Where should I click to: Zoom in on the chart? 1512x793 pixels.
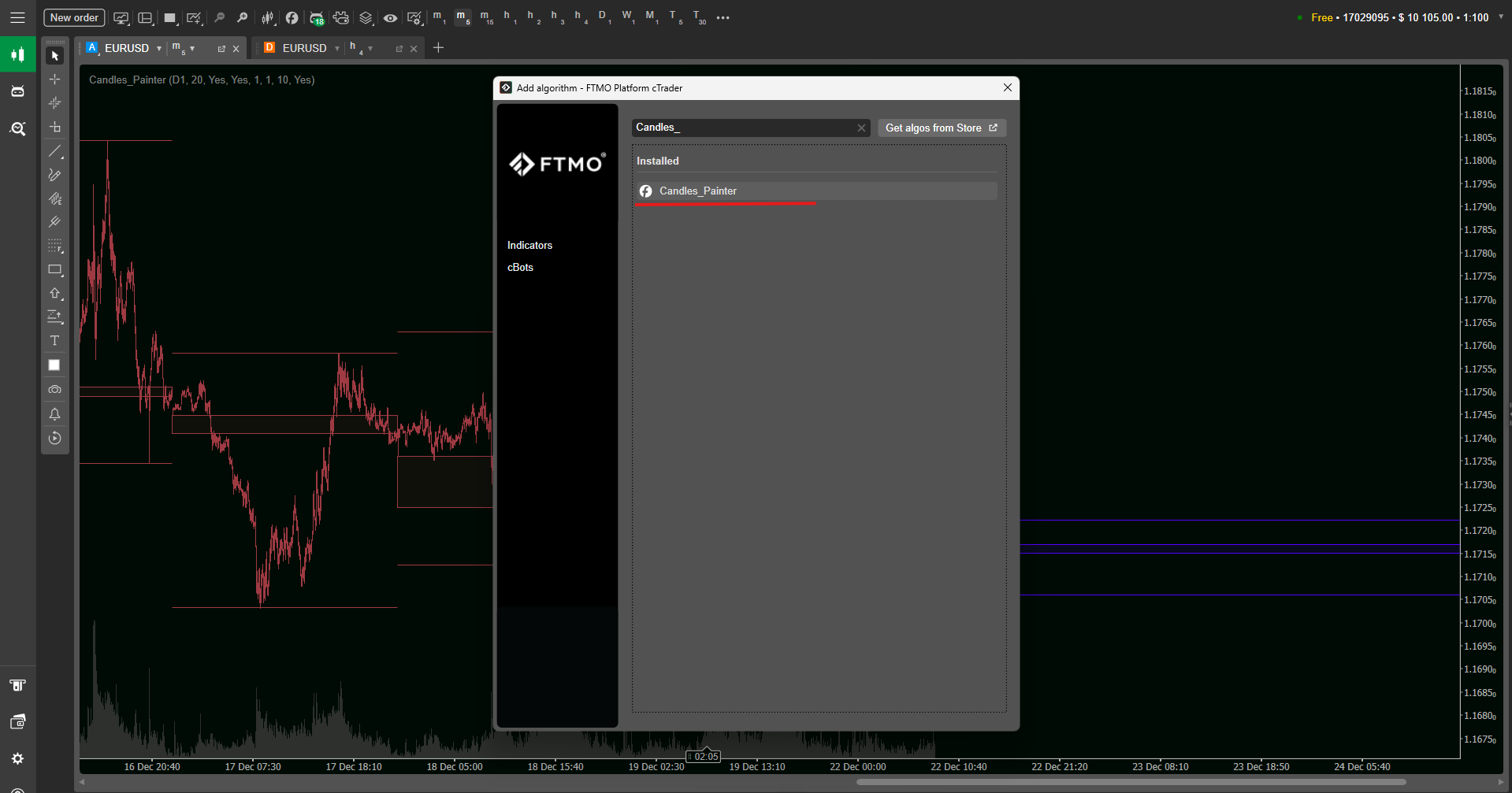[x=243, y=17]
